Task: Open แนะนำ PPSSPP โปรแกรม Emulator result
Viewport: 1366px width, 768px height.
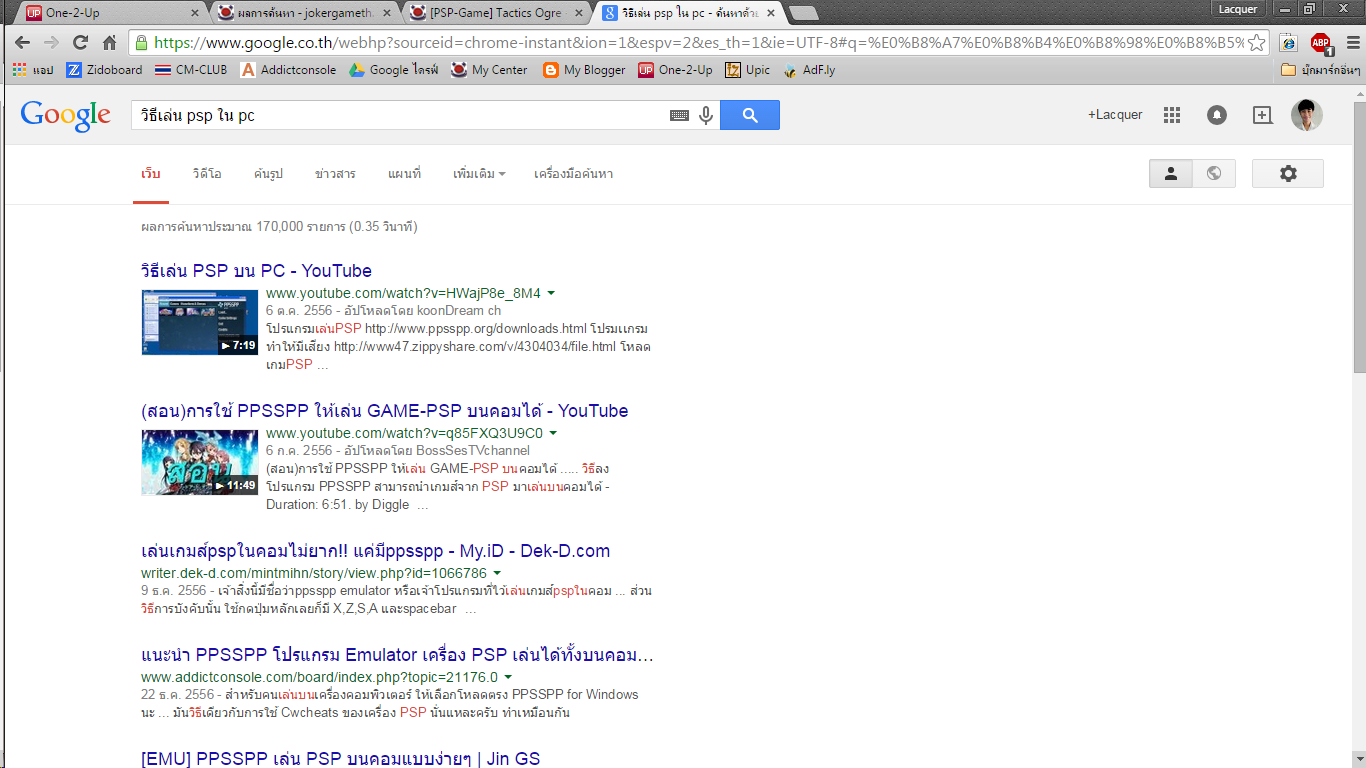Action: 398,655
